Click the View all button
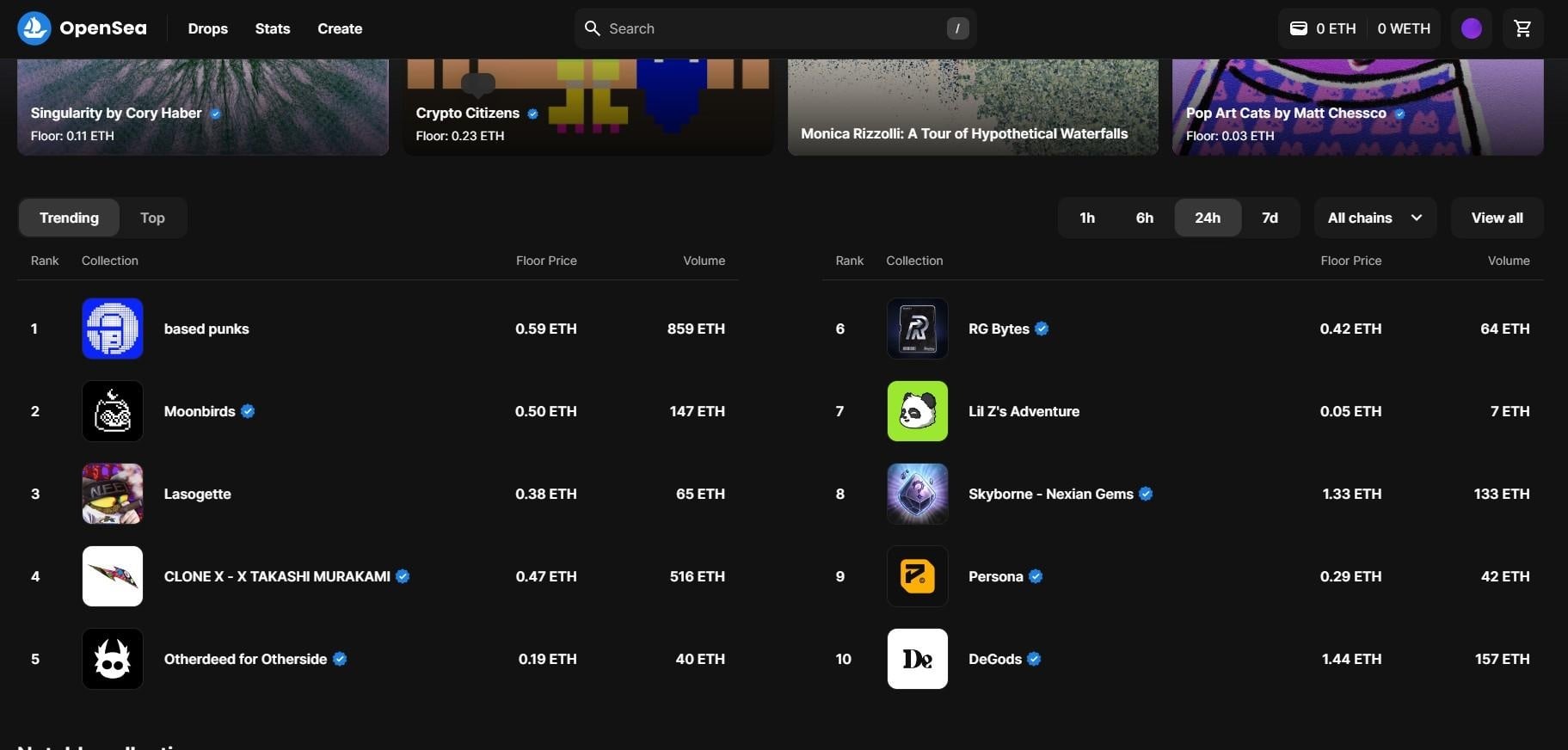Image resolution: width=1568 pixels, height=750 pixels. (x=1497, y=218)
